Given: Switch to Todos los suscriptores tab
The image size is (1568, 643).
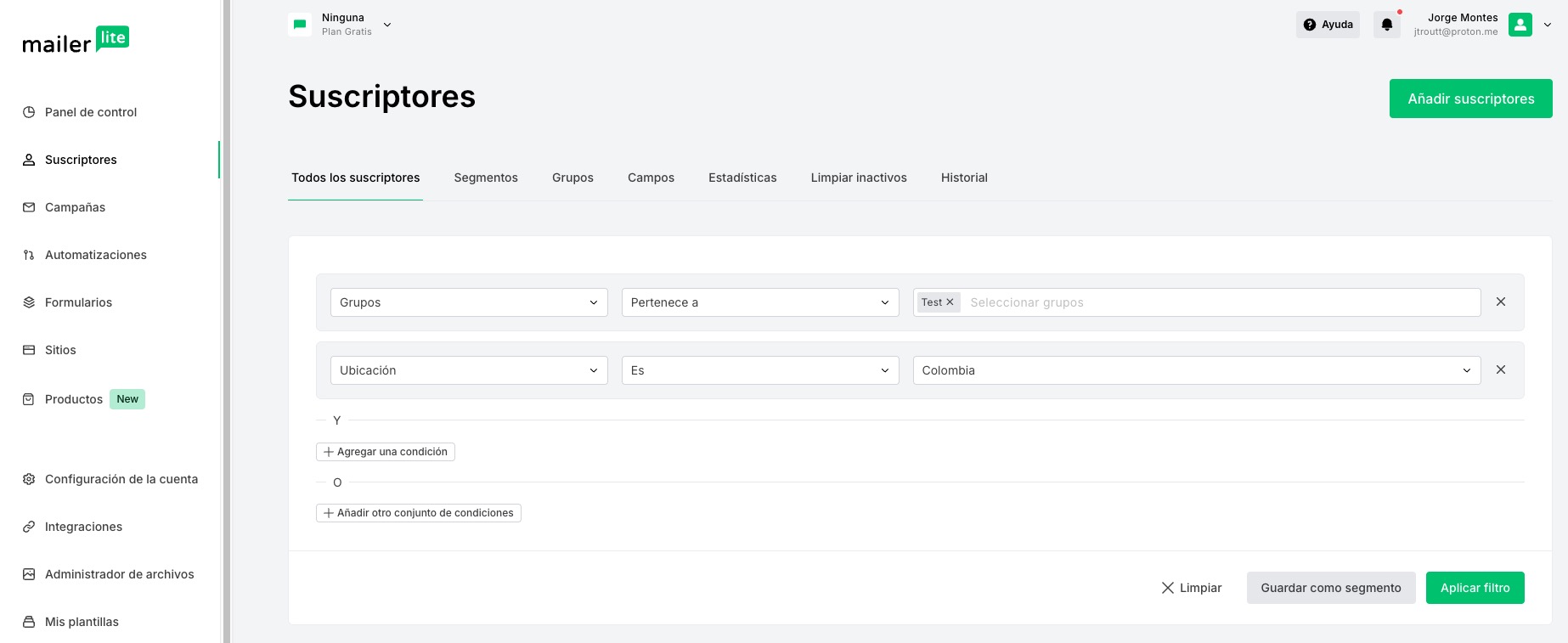Looking at the screenshot, I should tap(356, 178).
